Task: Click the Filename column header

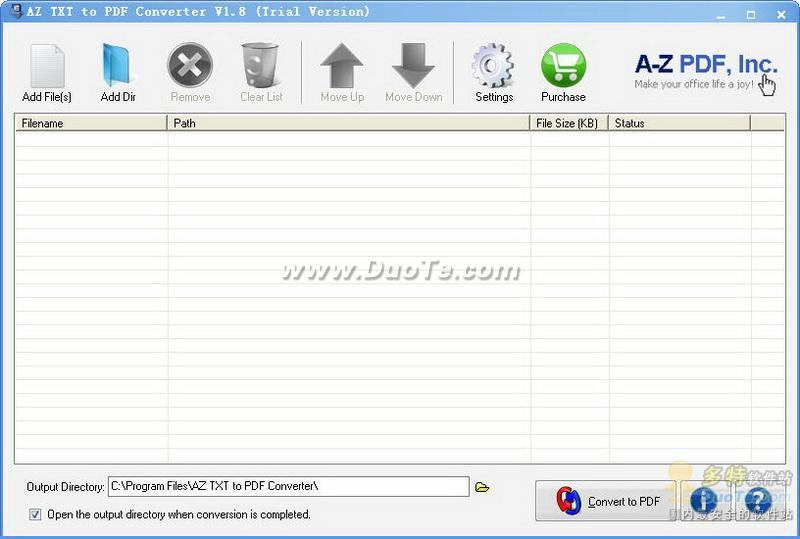Action: tap(91, 123)
